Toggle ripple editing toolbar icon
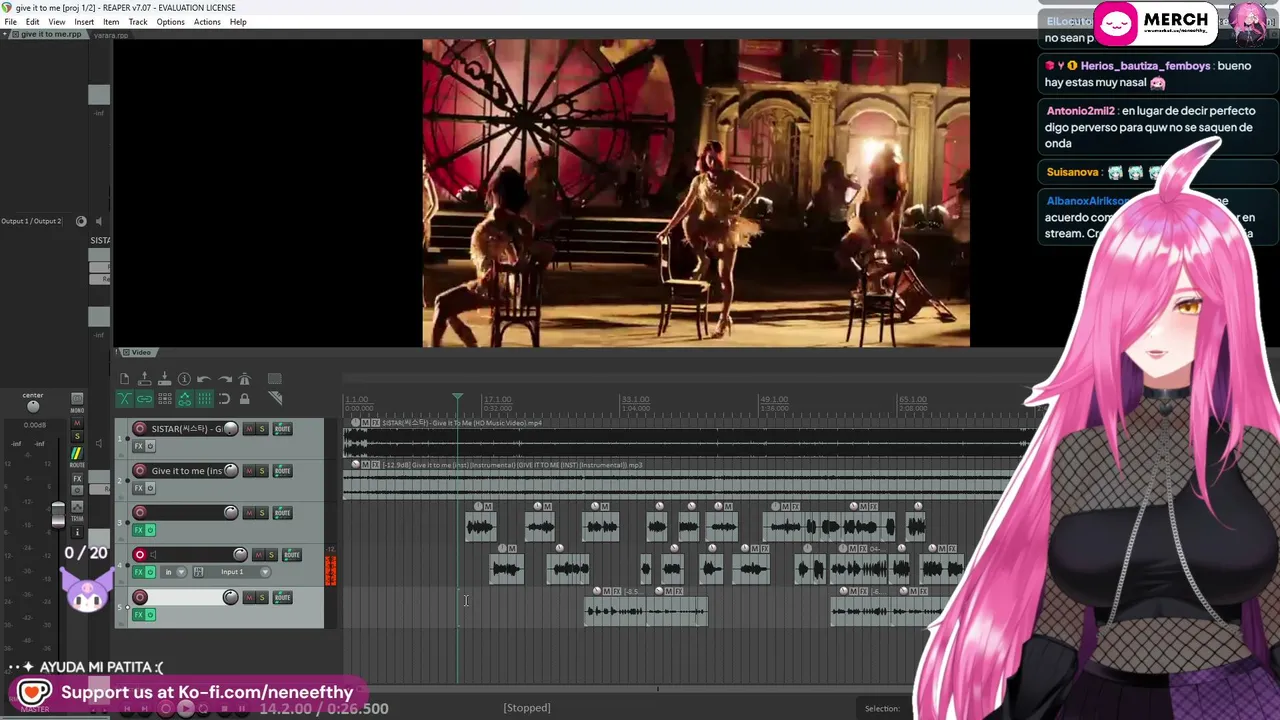1280x720 pixels. (x=164, y=399)
